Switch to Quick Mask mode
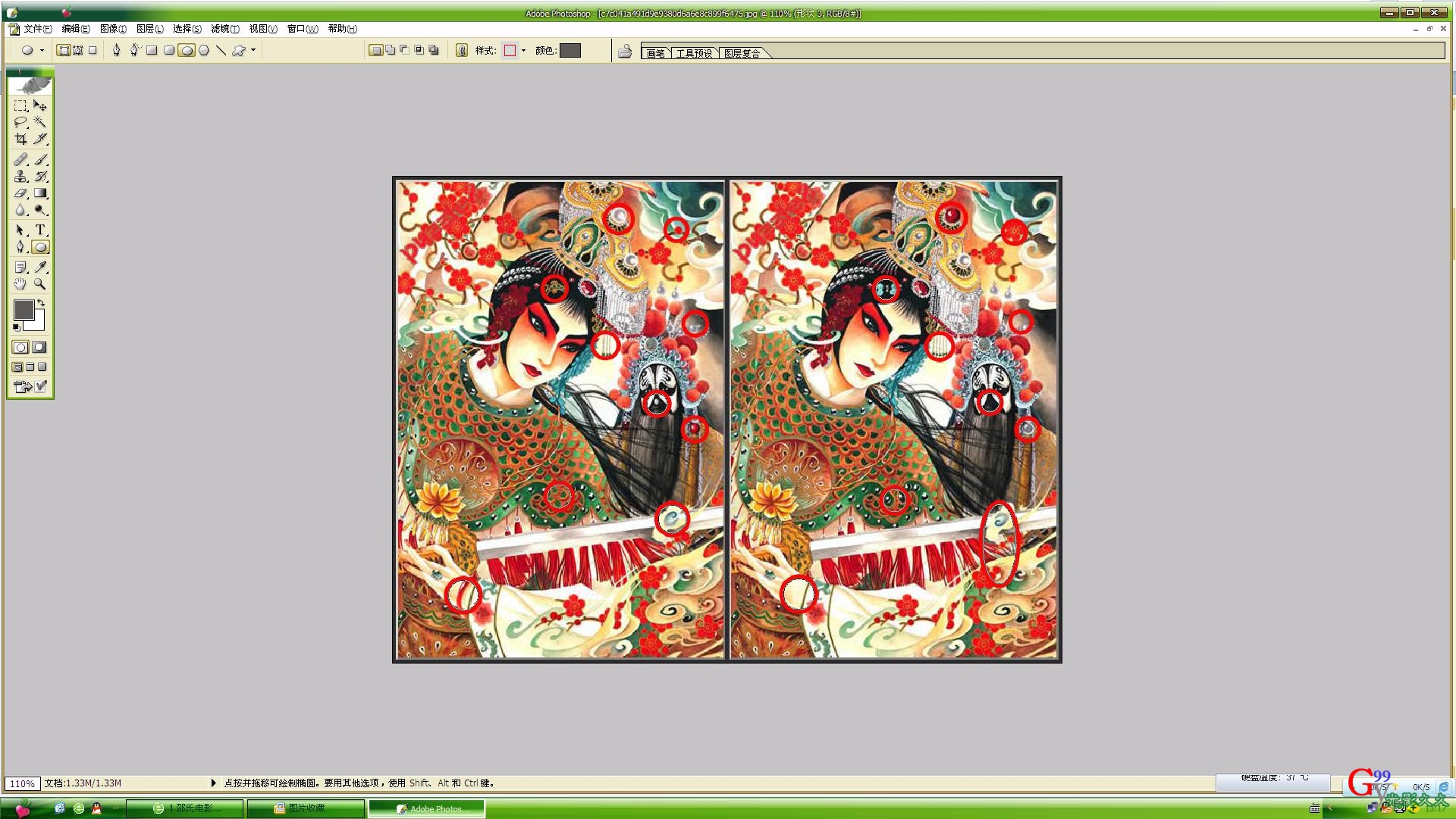 39,347
